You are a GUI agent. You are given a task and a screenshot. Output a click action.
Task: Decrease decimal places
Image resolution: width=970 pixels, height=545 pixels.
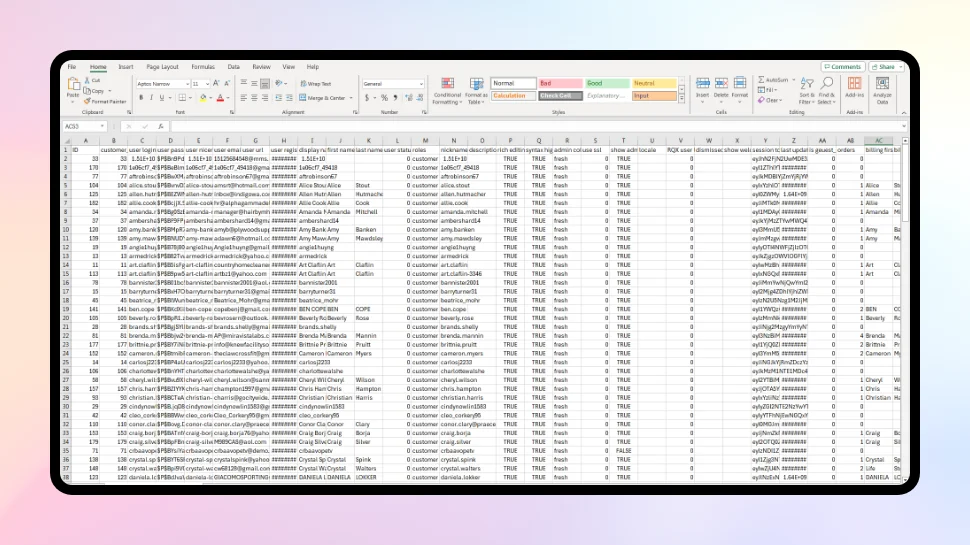(420, 98)
